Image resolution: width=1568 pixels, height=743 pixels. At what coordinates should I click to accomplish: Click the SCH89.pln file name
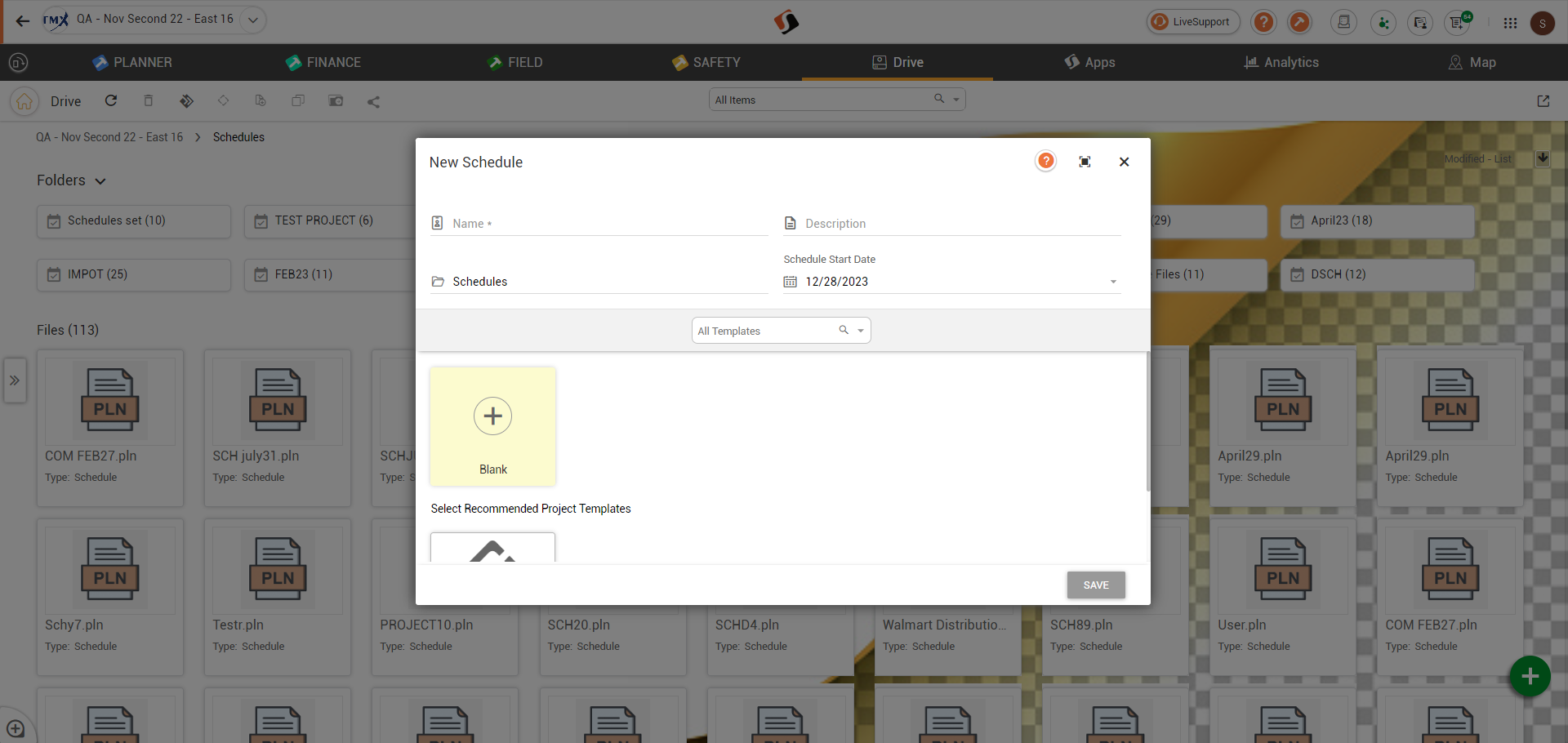[x=1081, y=625]
